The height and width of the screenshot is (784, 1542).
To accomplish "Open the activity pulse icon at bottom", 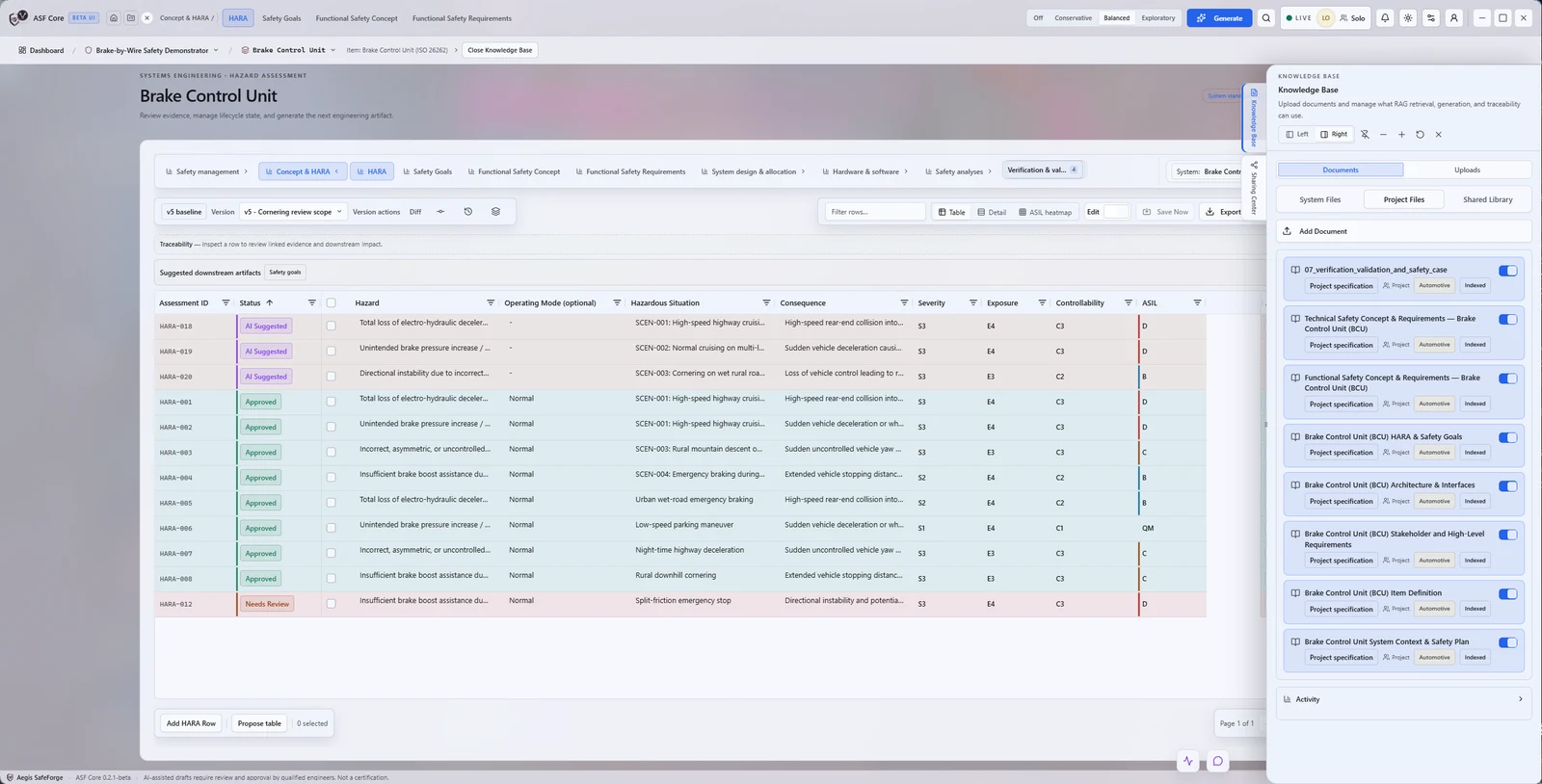I will pyautogui.click(x=1188, y=761).
